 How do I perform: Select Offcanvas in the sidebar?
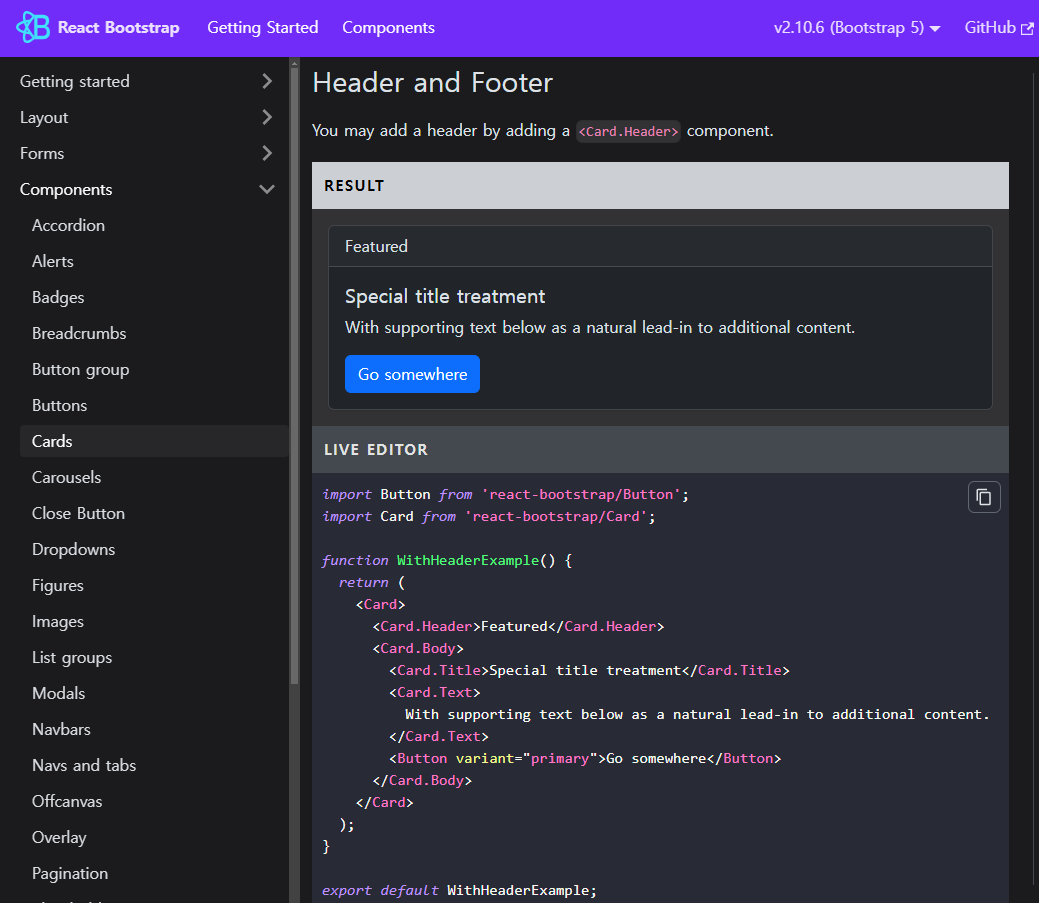[x=67, y=802]
